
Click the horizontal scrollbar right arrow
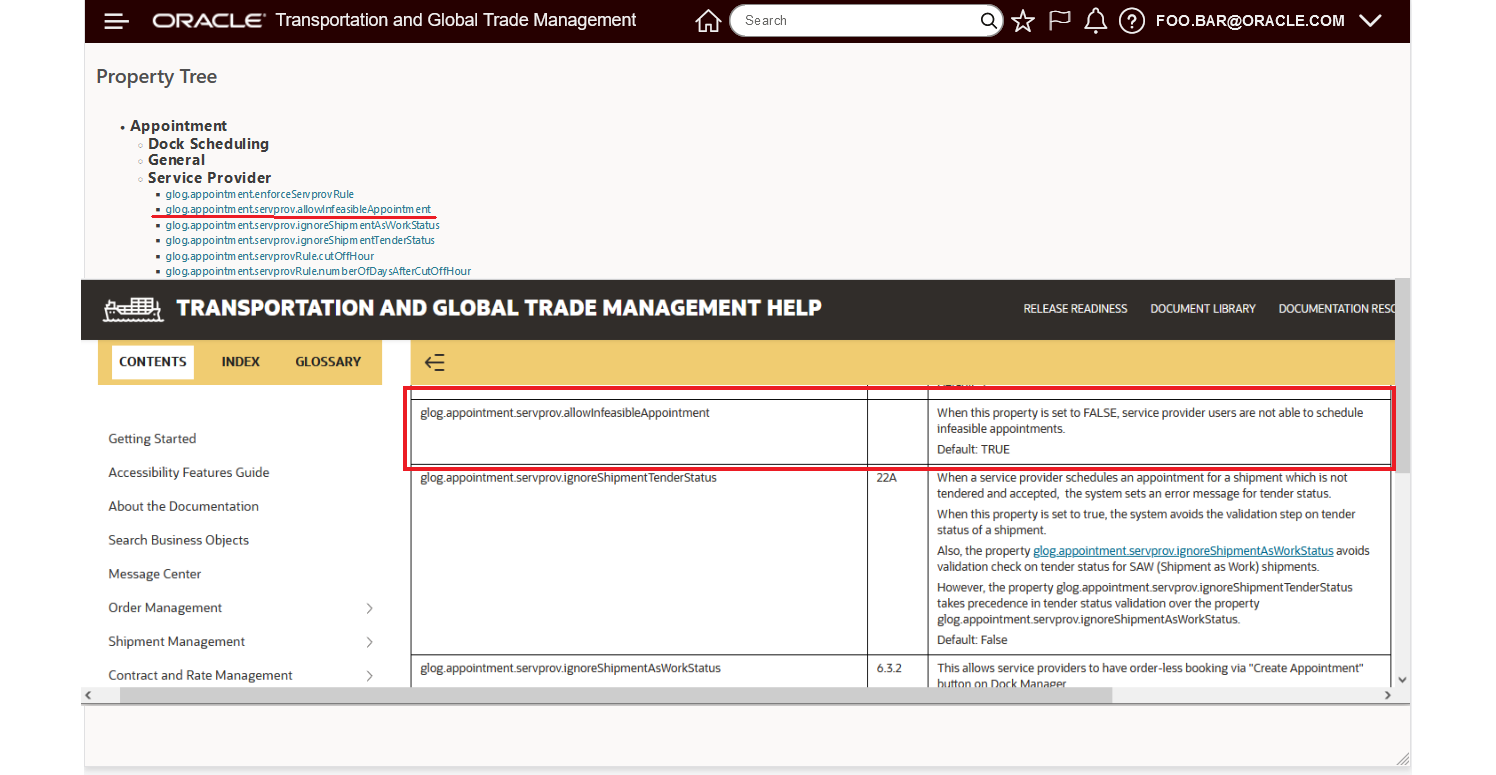pos(1387,695)
